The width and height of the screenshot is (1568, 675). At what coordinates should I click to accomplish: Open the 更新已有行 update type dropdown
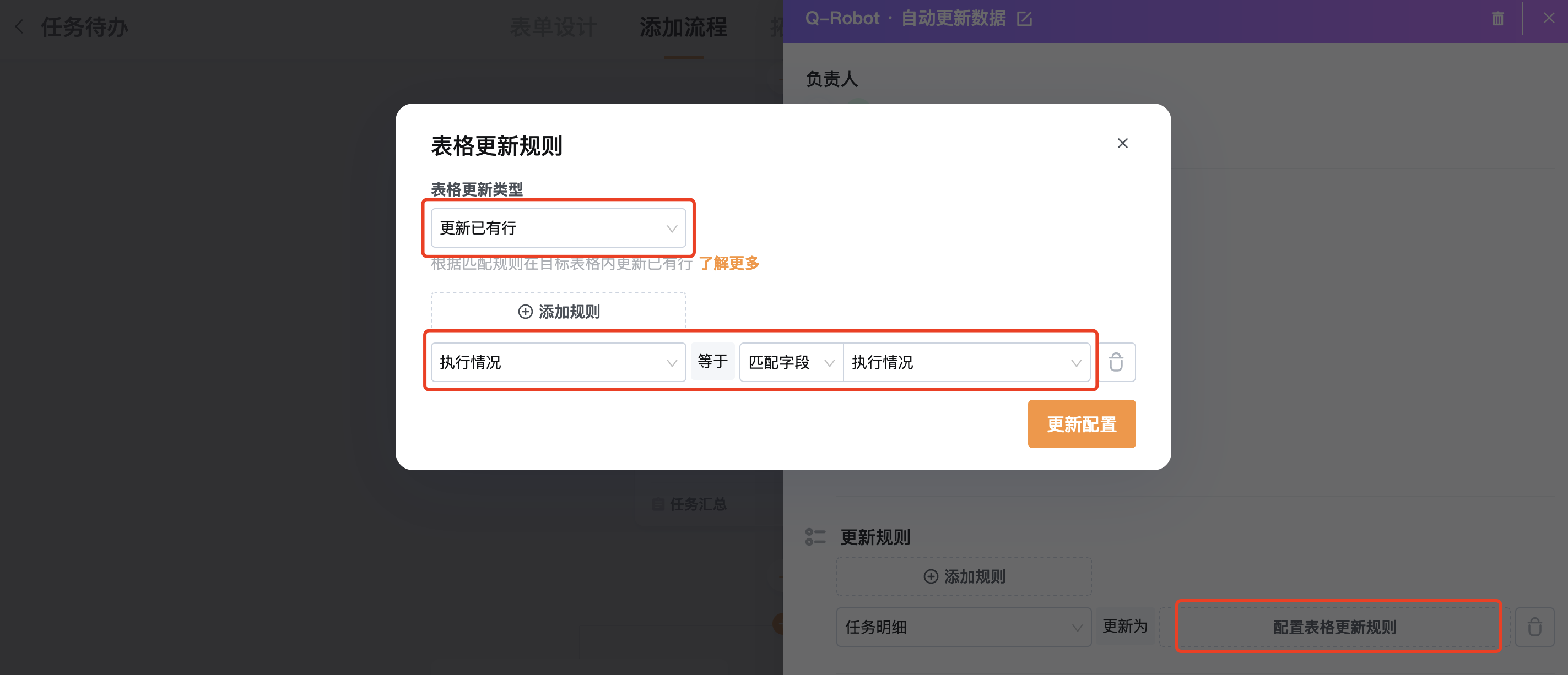pyautogui.click(x=558, y=228)
